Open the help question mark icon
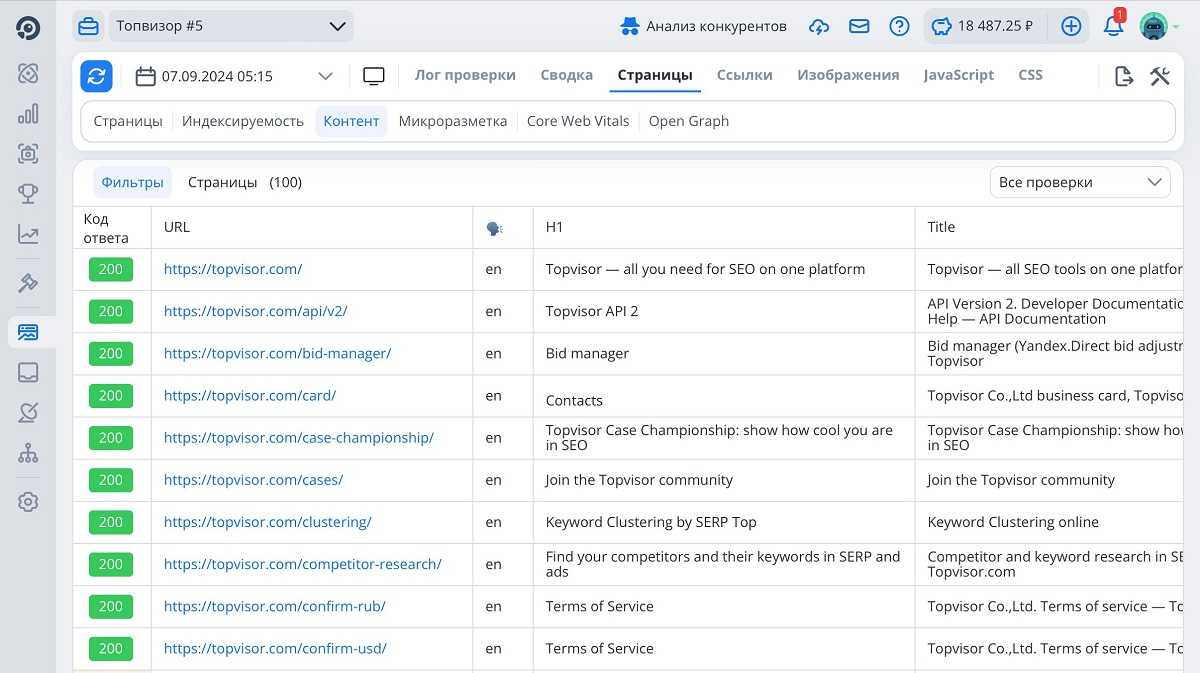This screenshot has height=673, width=1200. (x=899, y=26)
